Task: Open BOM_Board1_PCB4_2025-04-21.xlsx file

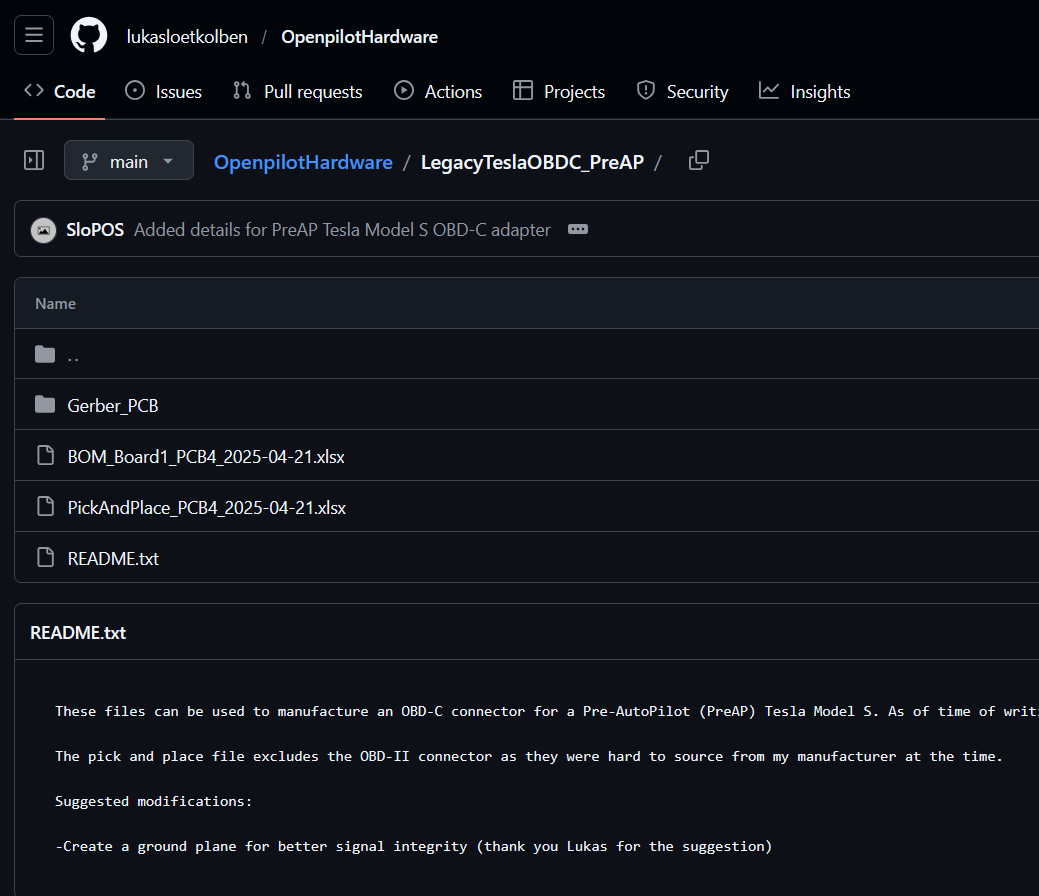Action: click(x=206, y=456)
